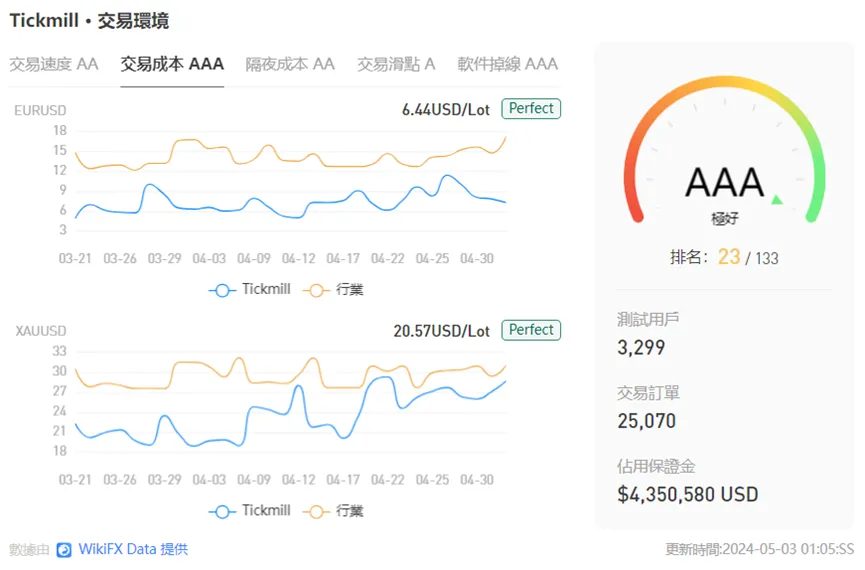This screenshot has width=865, height=570.
Task: Click the 交易訂單 value 25,070
Action: pyautogui.click(x=647, y=420)
